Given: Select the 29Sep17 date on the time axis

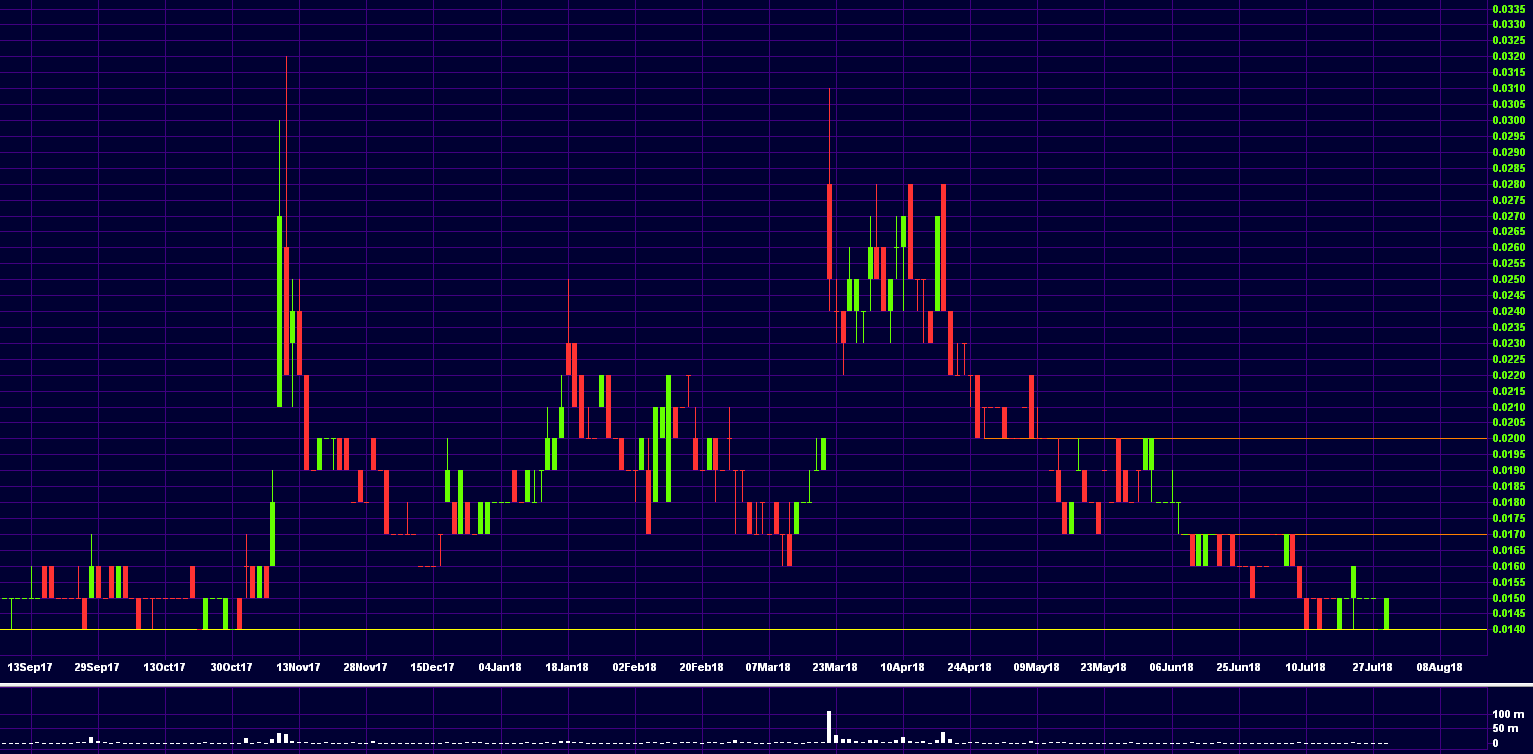Looking at the screenshot, I should click(x=97, y=667).
